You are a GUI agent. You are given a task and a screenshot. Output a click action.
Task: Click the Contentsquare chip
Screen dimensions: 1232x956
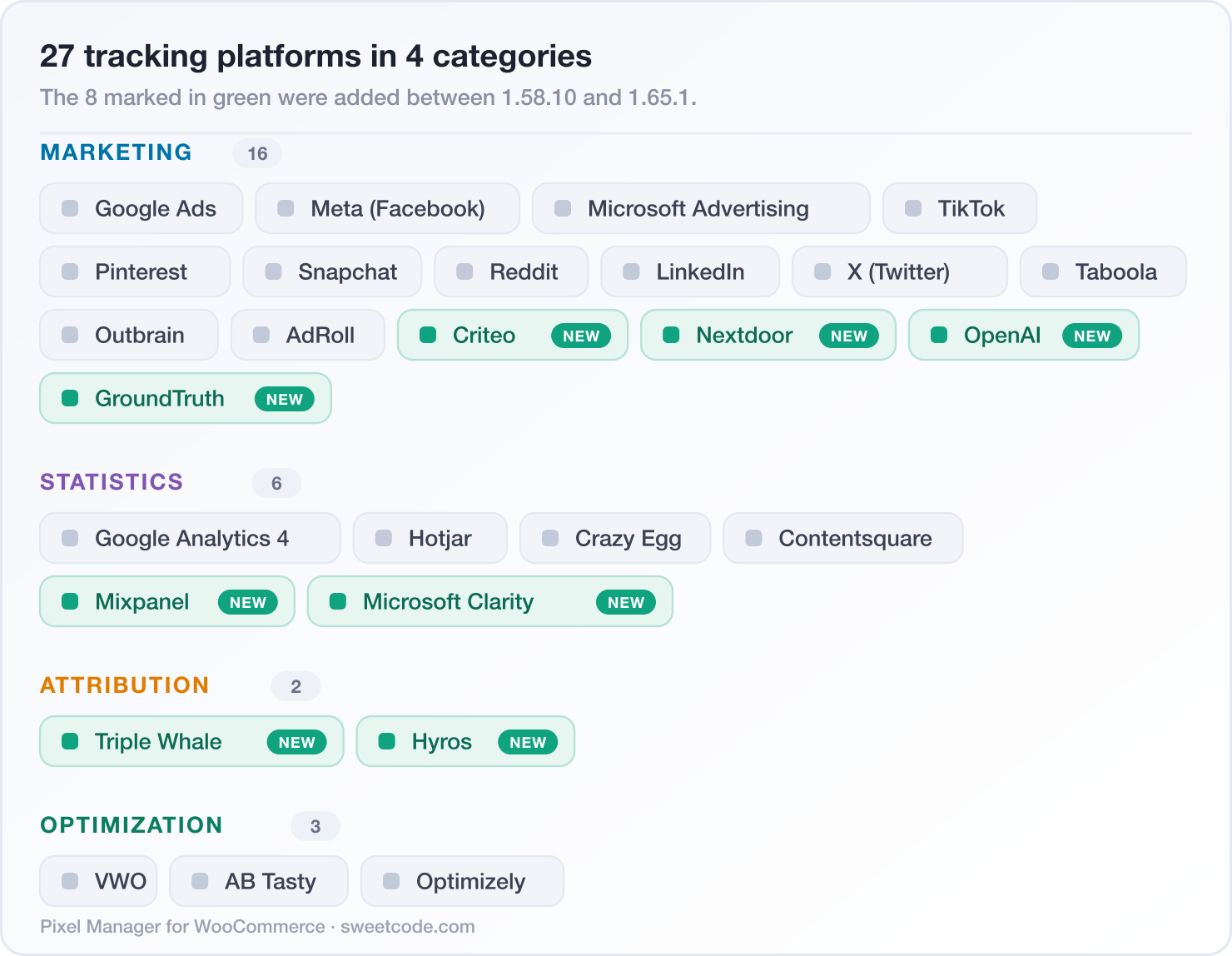click(x=843, y=538)
